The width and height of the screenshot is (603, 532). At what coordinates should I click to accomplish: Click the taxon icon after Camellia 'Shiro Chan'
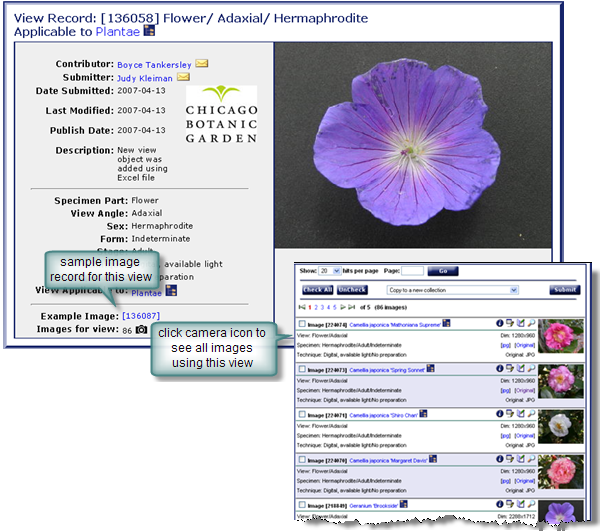pyautogui.click(x=423, y=413)
